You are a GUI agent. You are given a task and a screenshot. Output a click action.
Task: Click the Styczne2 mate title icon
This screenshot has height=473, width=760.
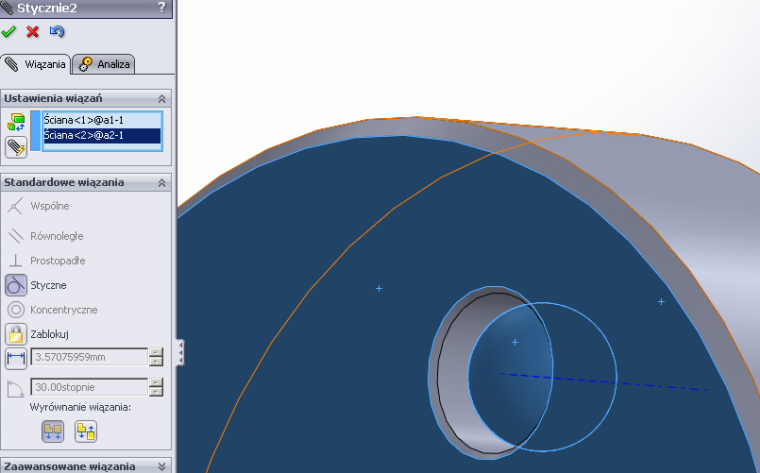tap(7, 7)
